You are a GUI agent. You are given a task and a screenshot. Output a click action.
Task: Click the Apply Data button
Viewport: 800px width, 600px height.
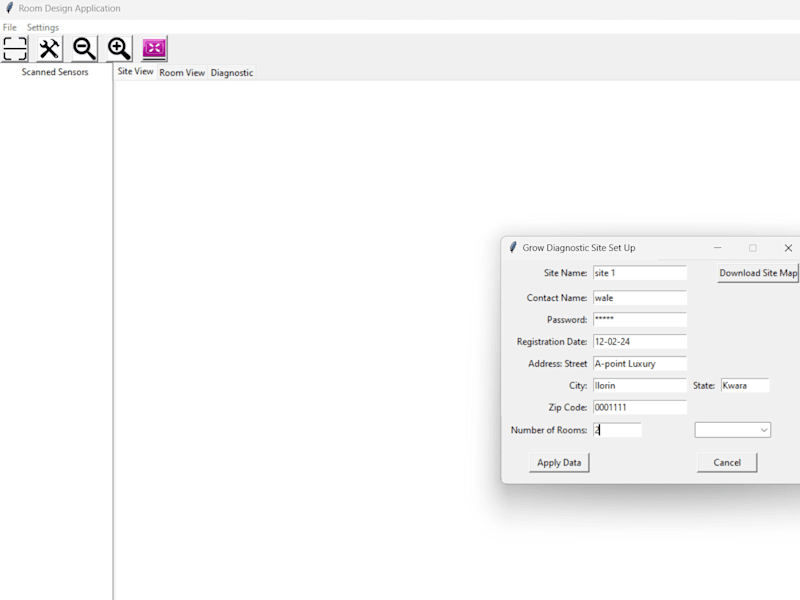point(559,463)
